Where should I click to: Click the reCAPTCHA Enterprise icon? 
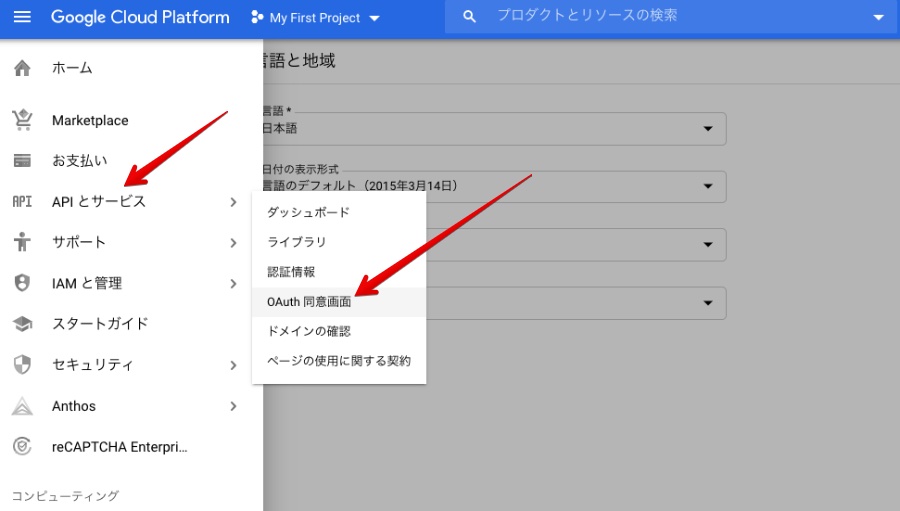(22, 446)
